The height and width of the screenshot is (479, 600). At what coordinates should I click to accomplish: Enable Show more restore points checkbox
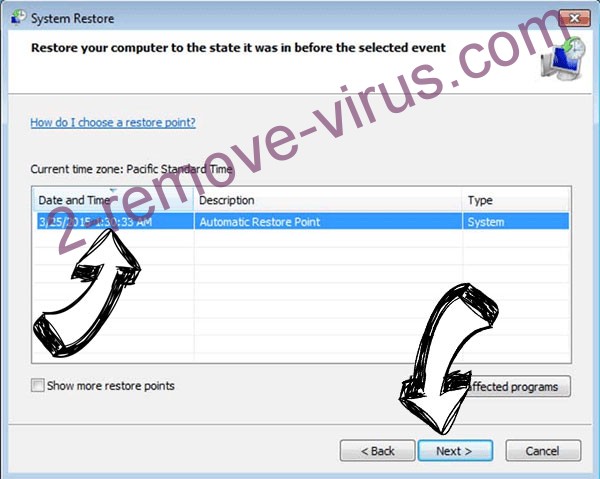(38, 385)
